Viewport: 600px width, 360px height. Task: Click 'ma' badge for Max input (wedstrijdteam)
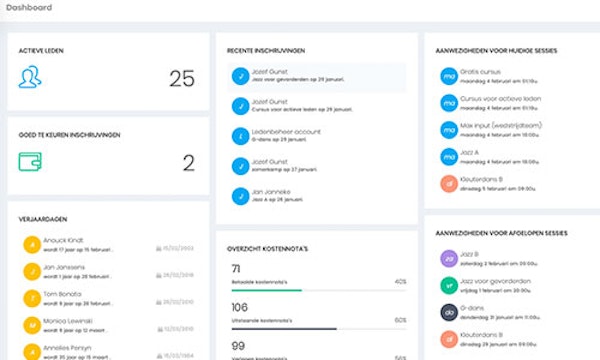click(x=449, y=130)
